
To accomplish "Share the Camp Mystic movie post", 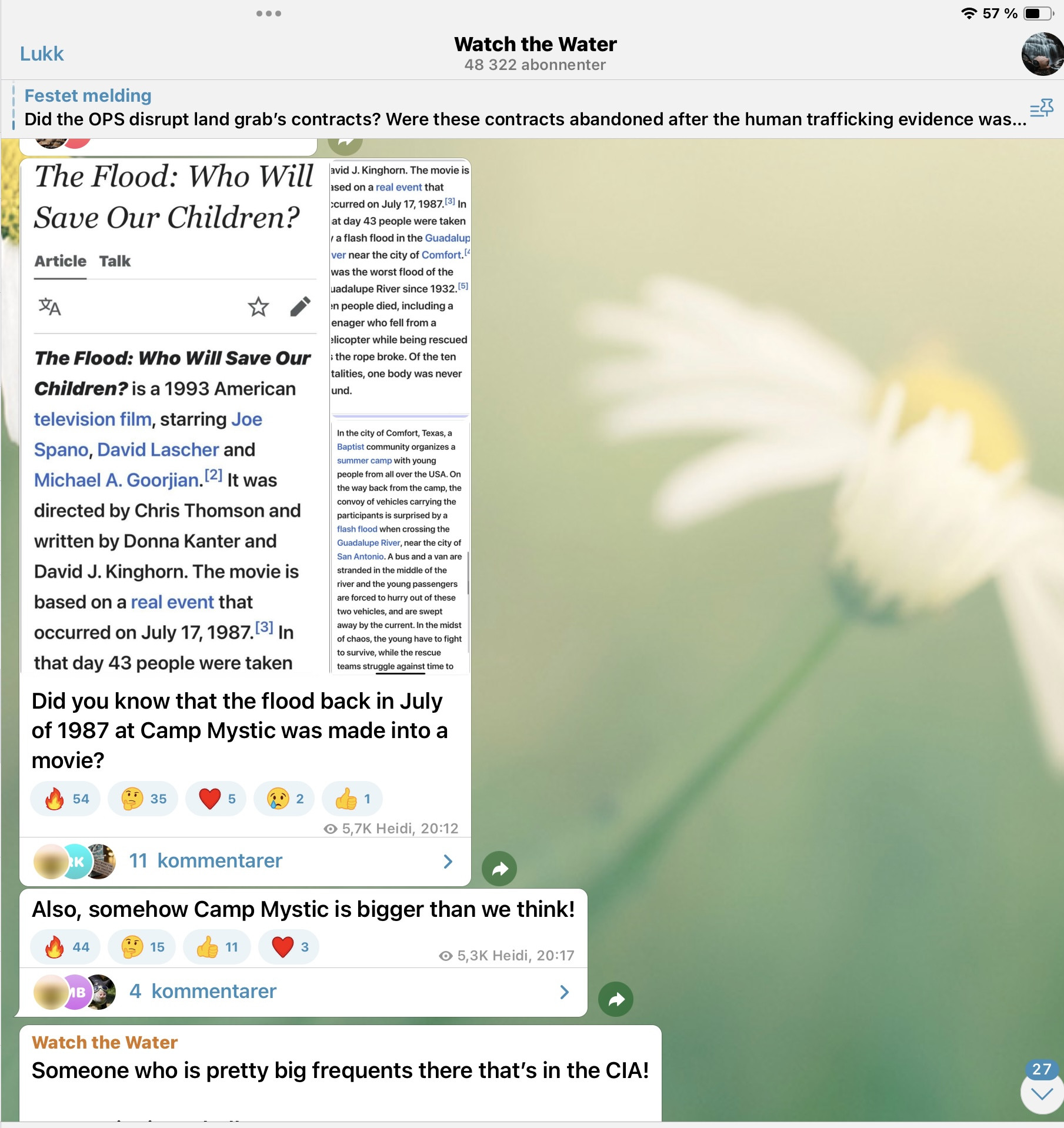I will [x=499, y=869].
